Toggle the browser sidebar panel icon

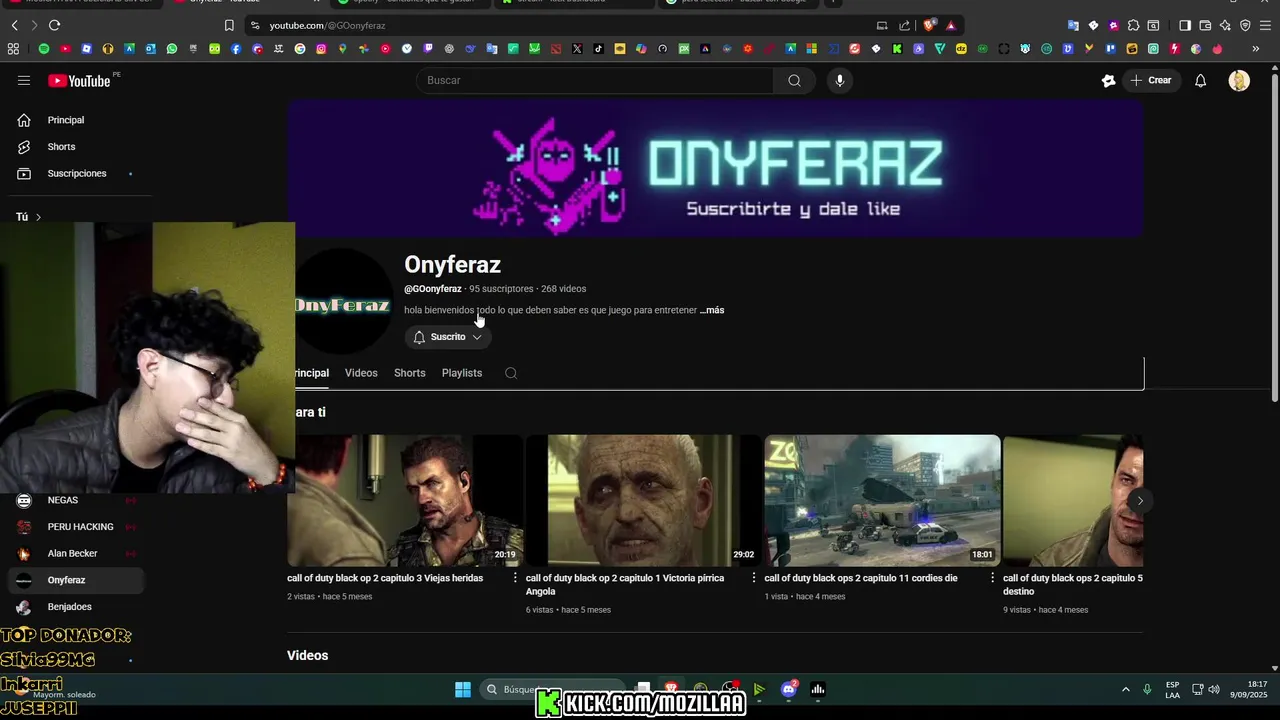1185,25
